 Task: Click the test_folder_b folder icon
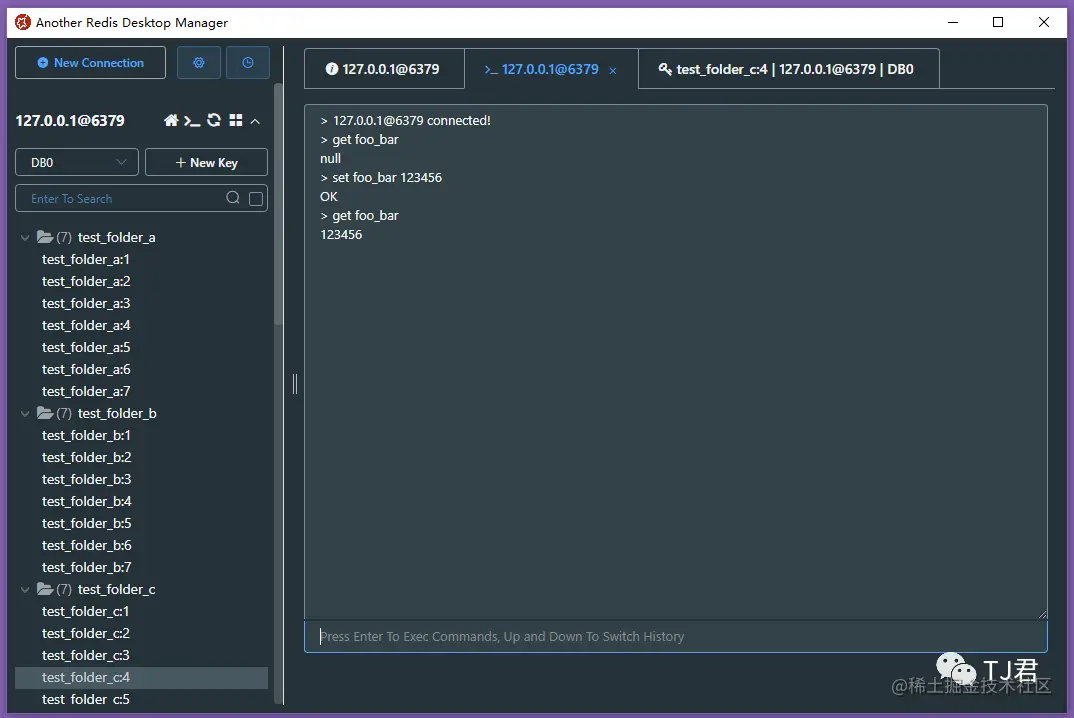point(45,413)
